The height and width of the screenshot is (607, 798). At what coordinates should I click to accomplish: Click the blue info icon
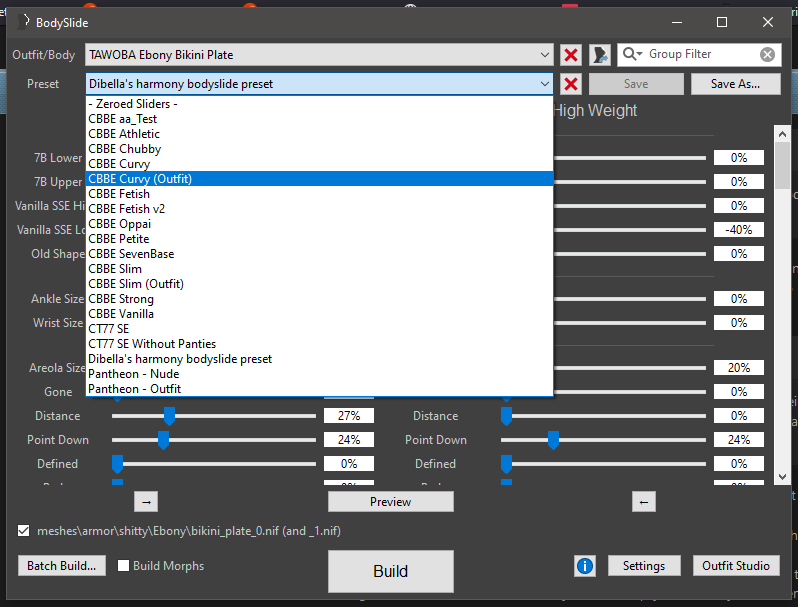pyautogui.click(x=585, y=566)
